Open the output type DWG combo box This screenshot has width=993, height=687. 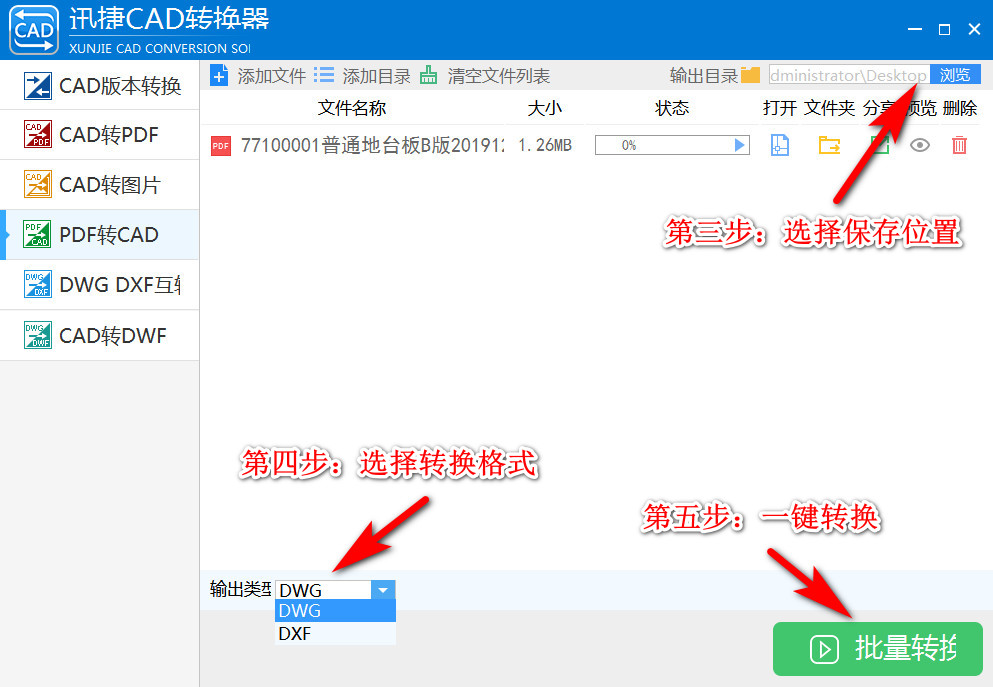(336, 590)
